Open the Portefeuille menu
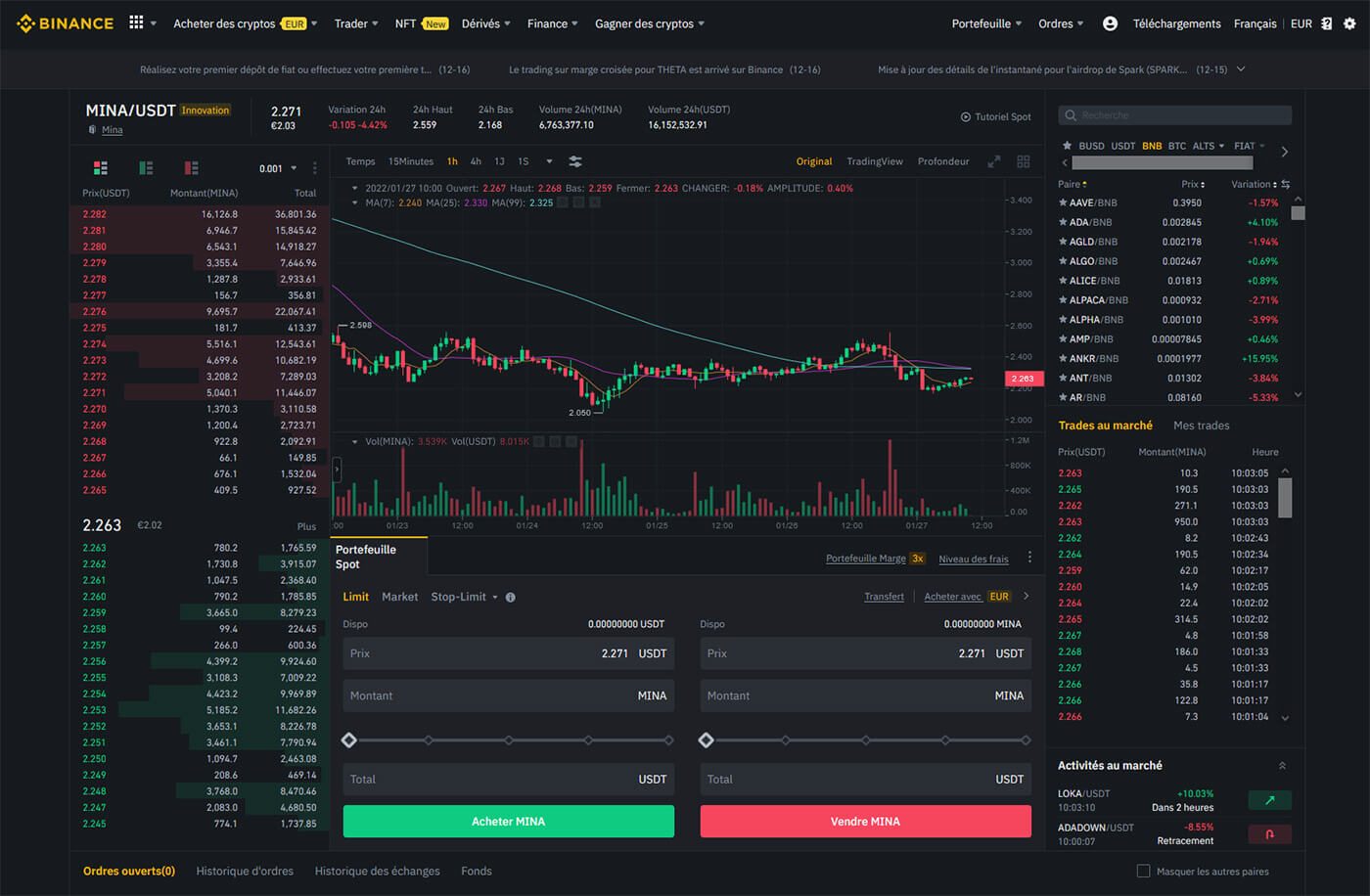 pos(987,23)
